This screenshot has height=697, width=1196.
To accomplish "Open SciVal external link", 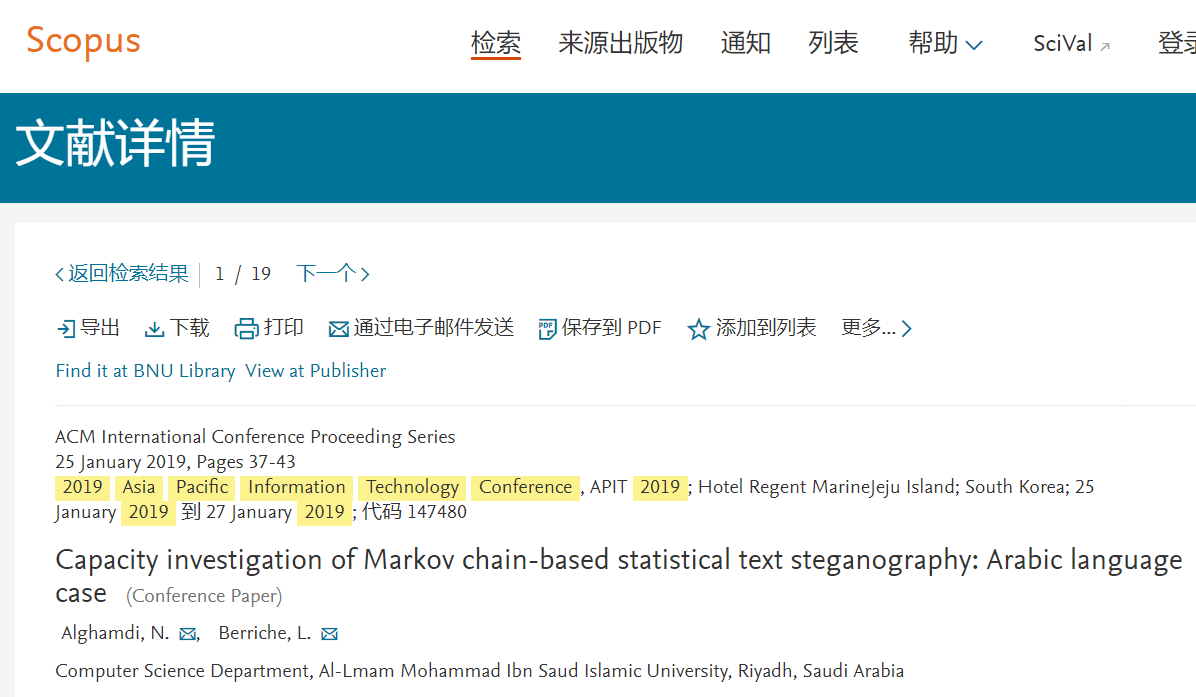I will [1071, 44].
